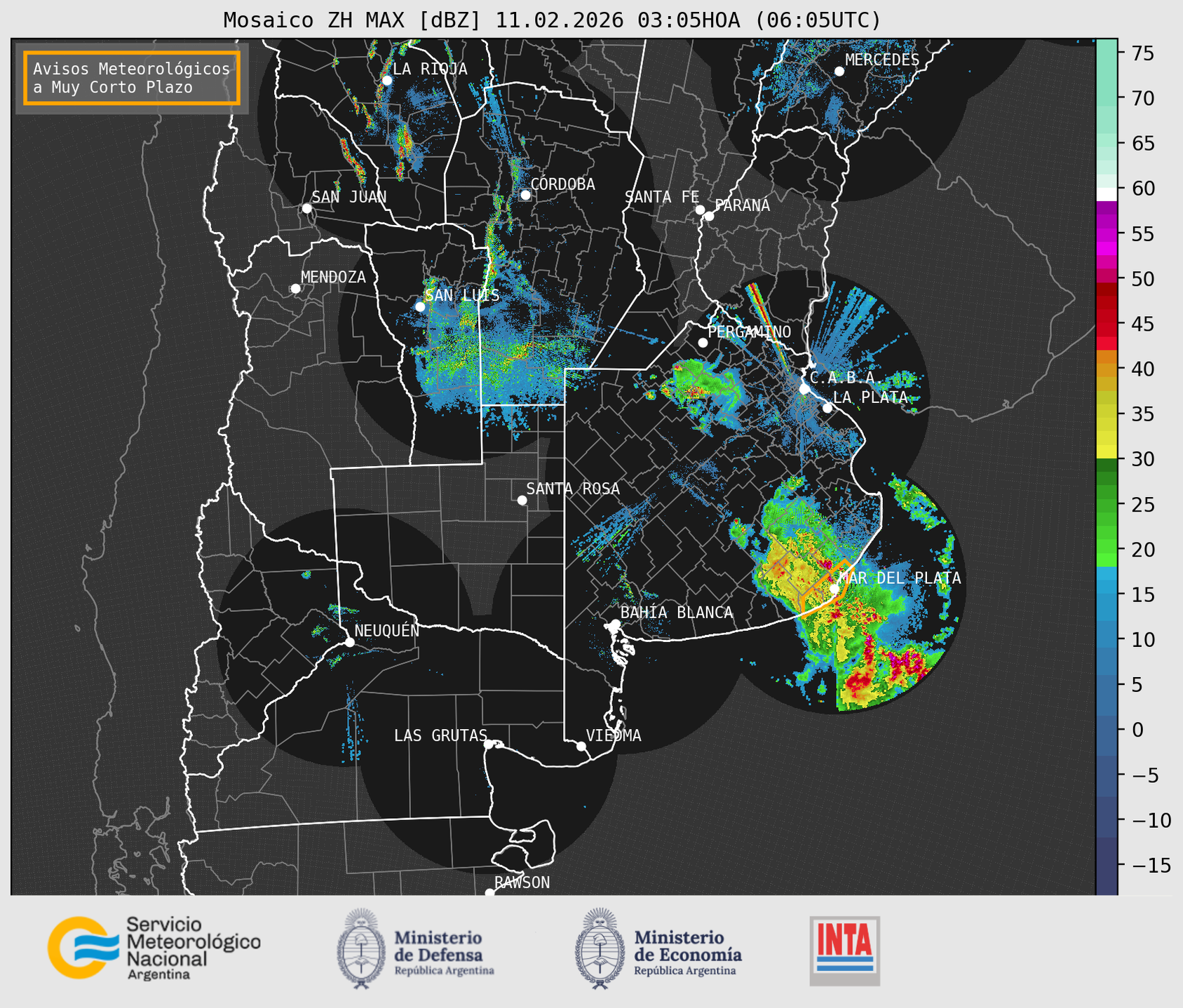Viewport: 1183px width, 1008px height.
Task: Click the white band on the dBZ color scale
Action: 1107,194
